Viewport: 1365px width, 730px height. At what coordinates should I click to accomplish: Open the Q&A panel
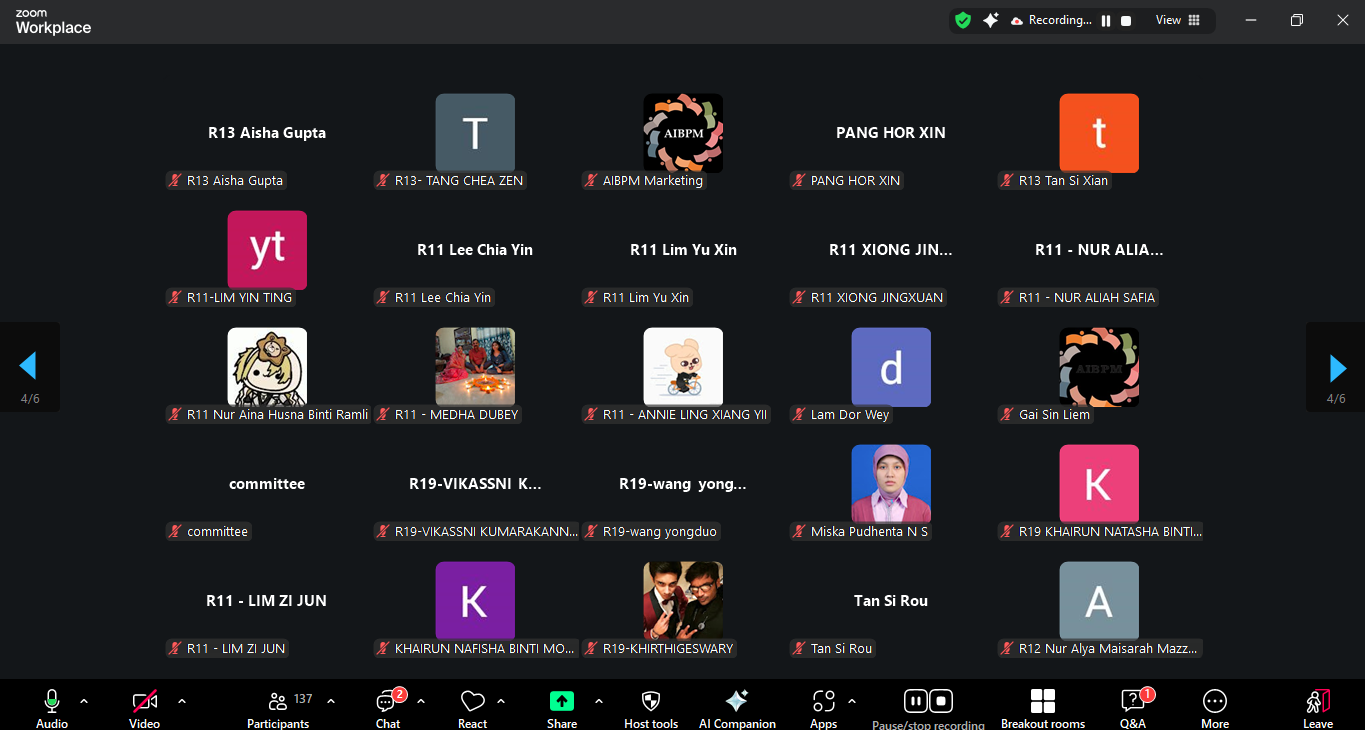coord(1132,708)
